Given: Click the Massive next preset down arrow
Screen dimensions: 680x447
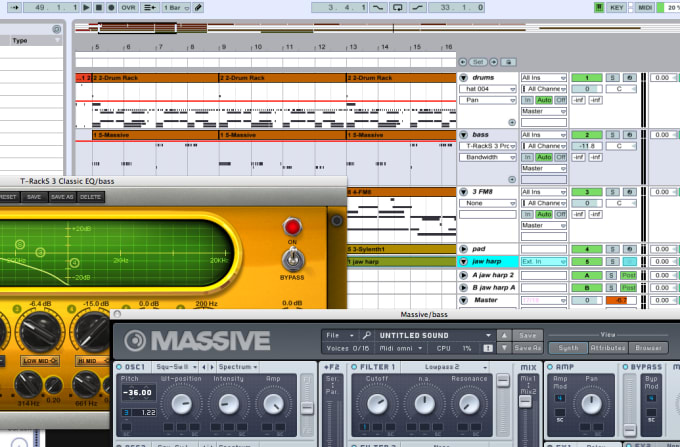Looking at the screenshot, I should (x=503, y=348).
